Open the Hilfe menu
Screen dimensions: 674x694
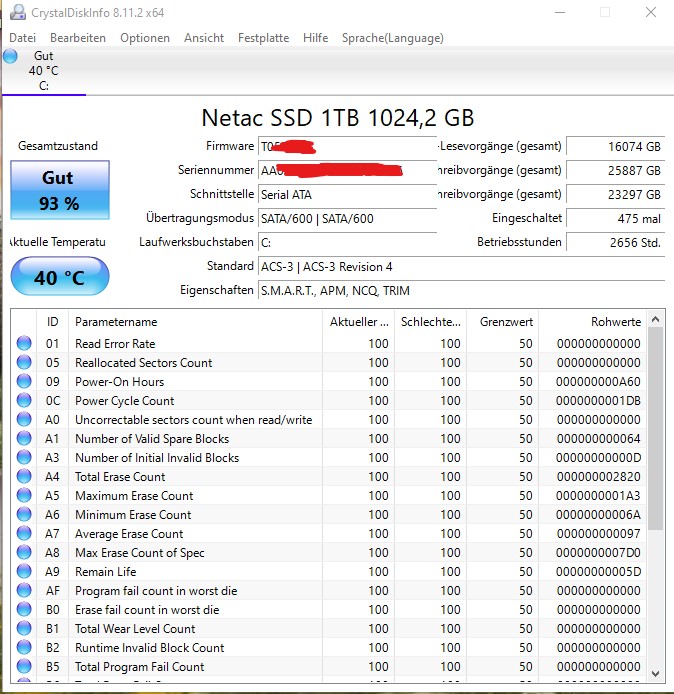coord(316,38)
